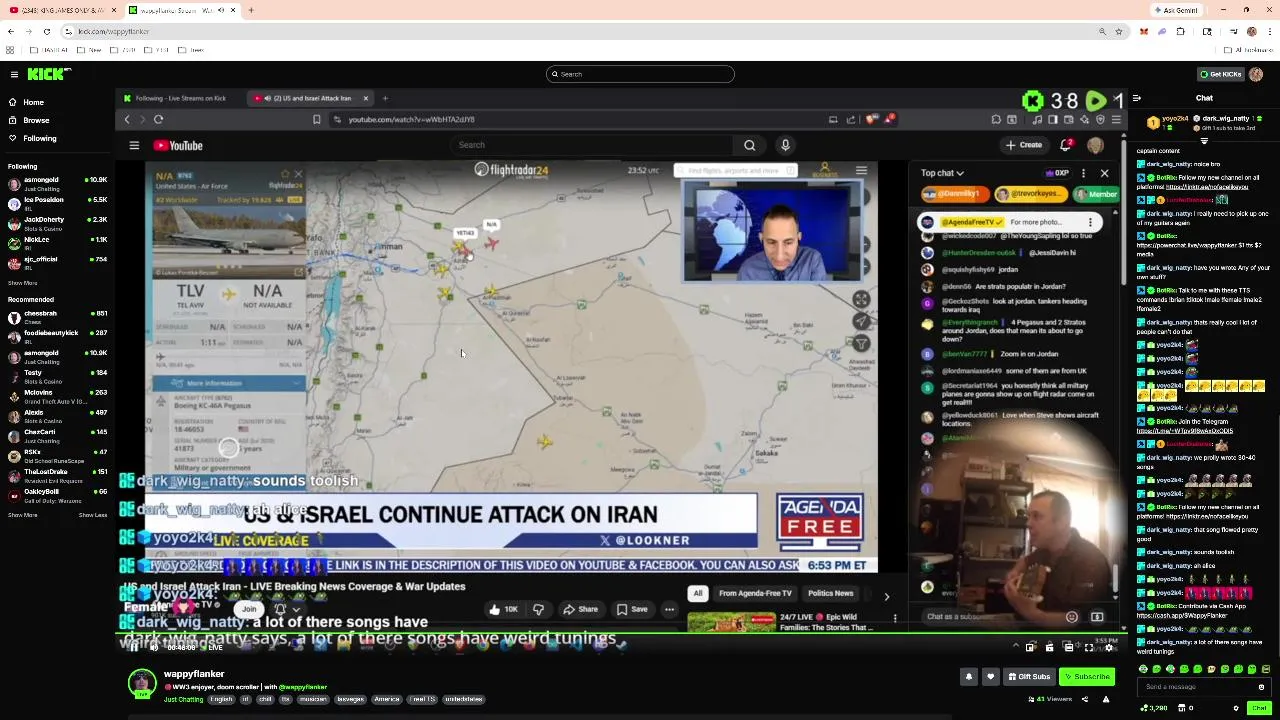1280x720 pixels.
Task: Expand Show More under Recommended
Action: click(23, 515)
